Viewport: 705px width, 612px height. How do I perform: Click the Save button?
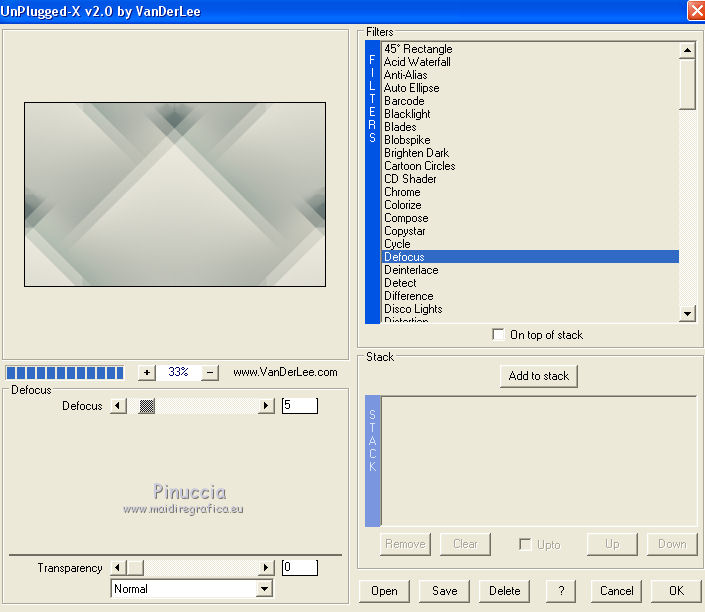[444, 590]
